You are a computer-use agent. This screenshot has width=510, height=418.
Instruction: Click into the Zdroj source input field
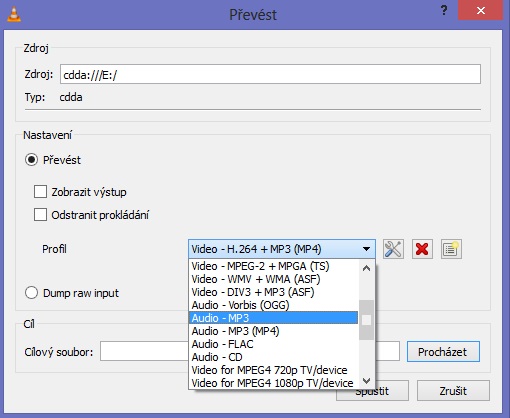pos(270,74)
